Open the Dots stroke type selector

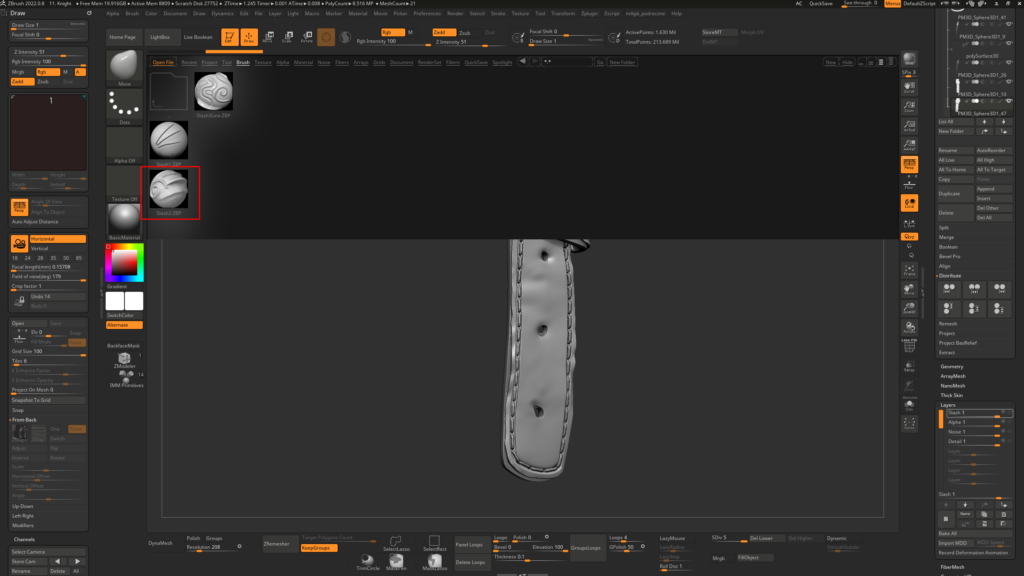(124, 106)
